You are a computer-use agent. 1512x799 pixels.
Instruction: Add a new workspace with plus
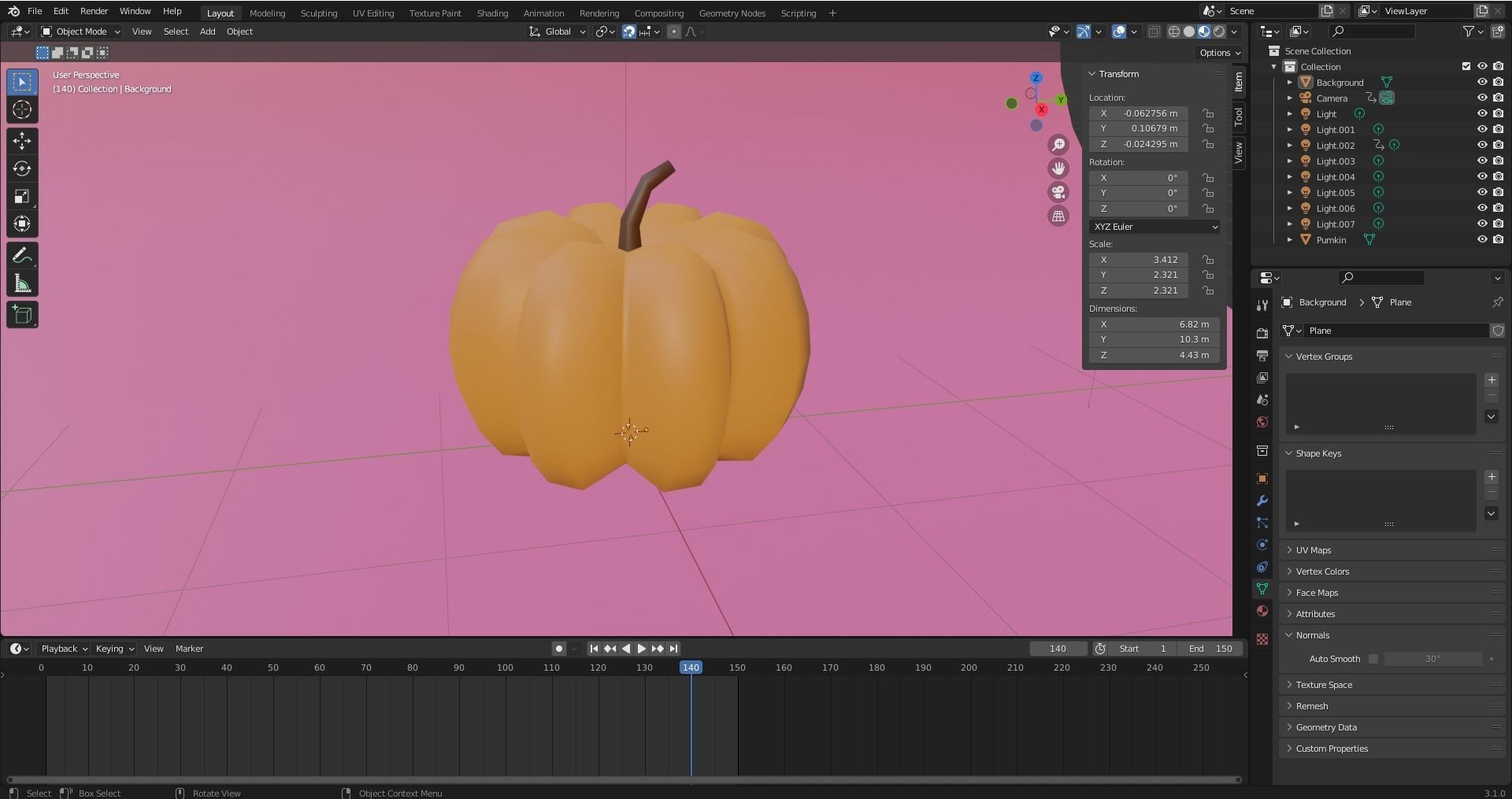(x=832, y=13)
